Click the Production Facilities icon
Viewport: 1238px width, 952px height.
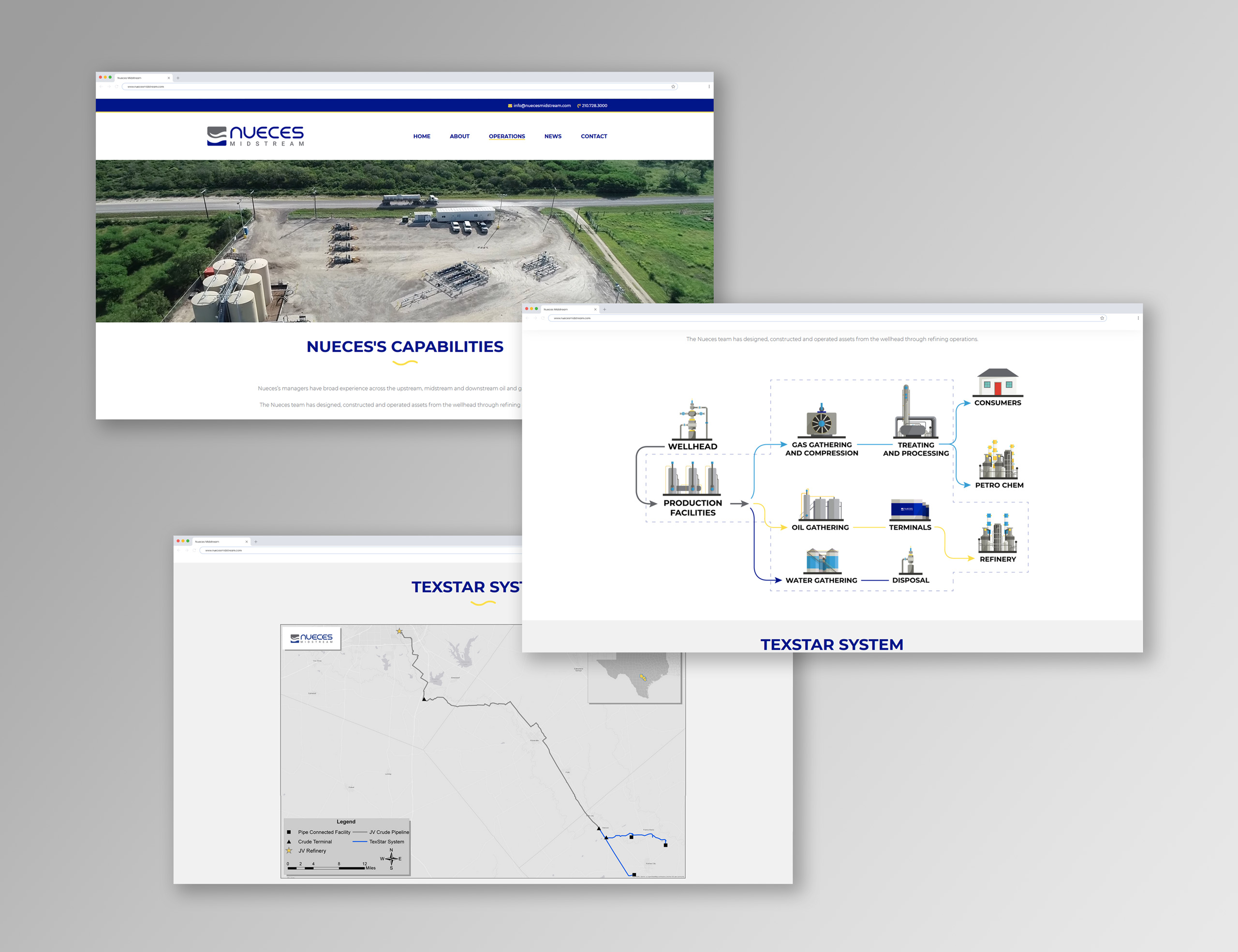pos(692,479)
